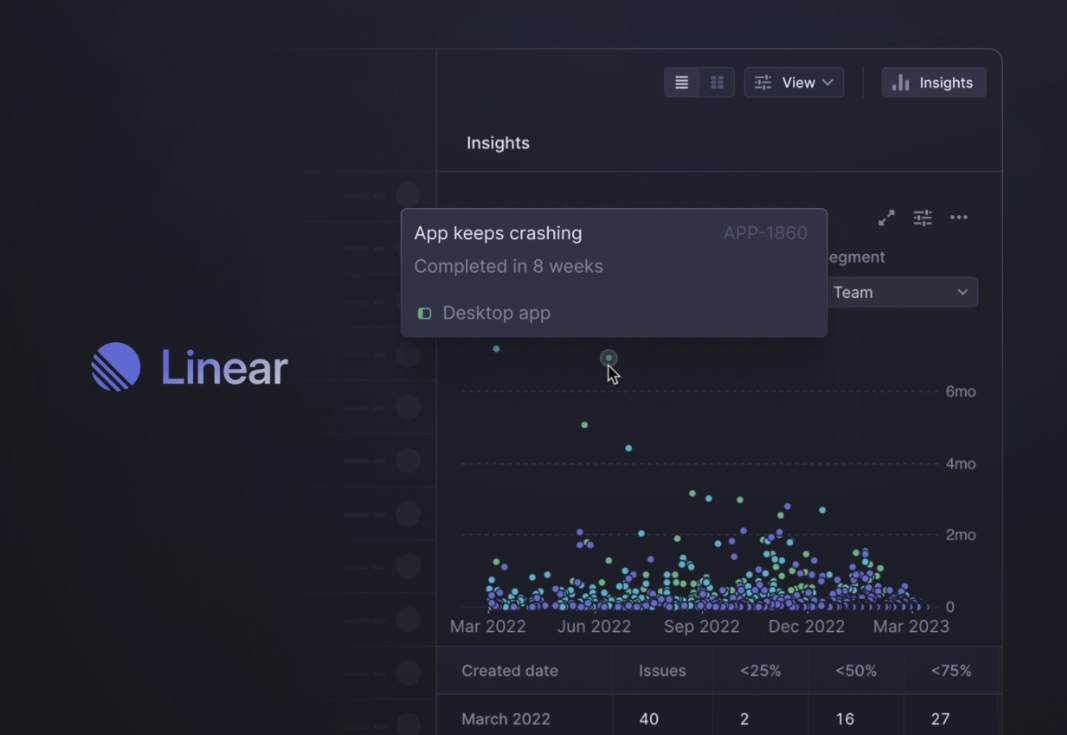The height and width of the screenshot is (735, 1067).
Task: Click the Sep 2022 axis label
Action: point(702,626)
